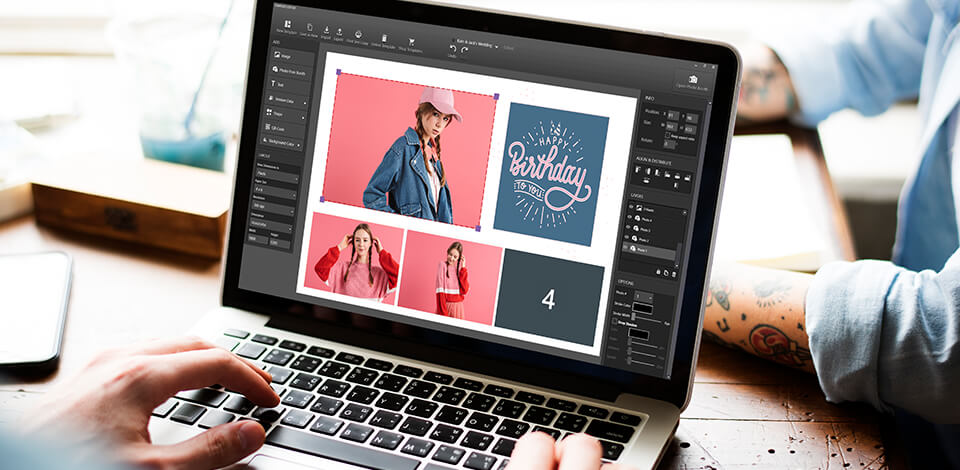Click the Size H field

coord(690,130)
